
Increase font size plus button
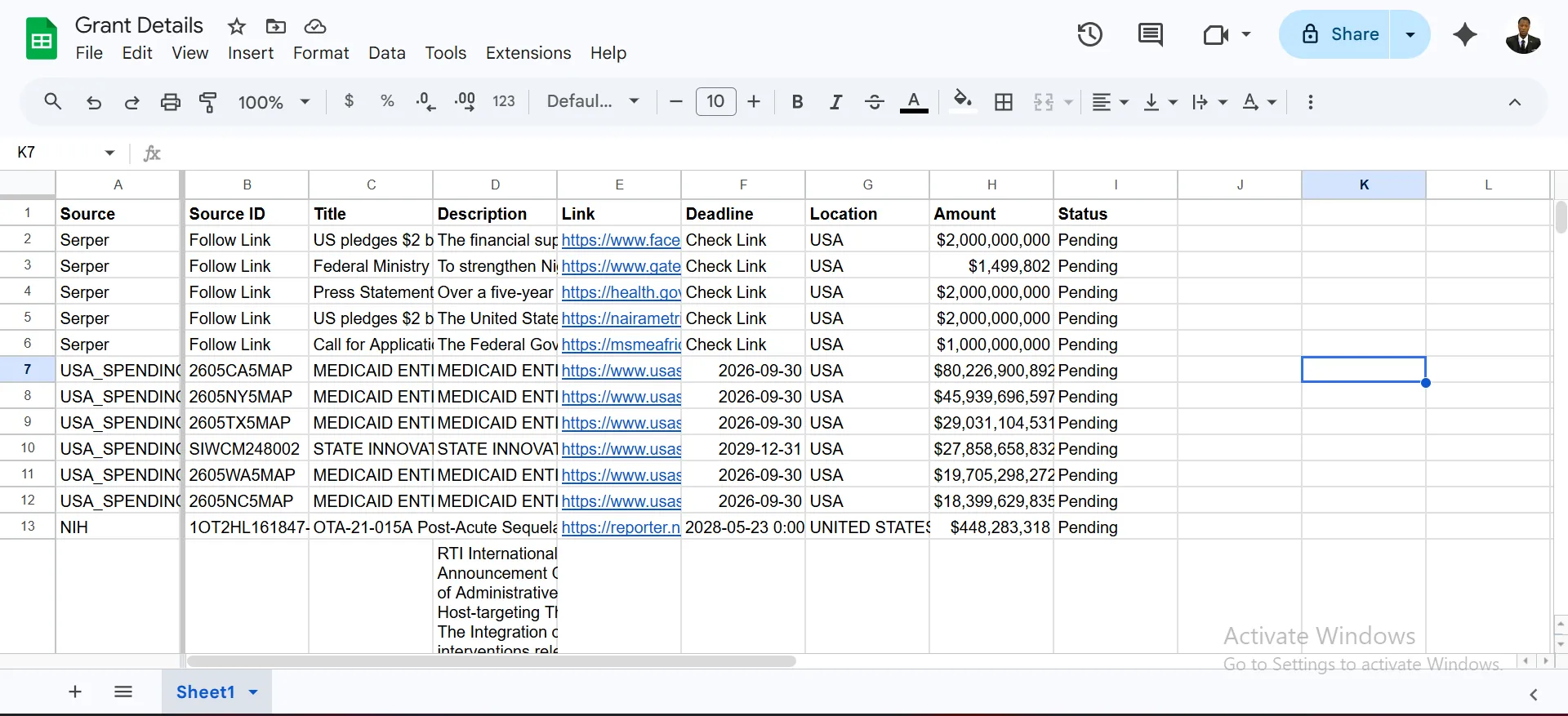pyautogui.click(x=754, y=101)
